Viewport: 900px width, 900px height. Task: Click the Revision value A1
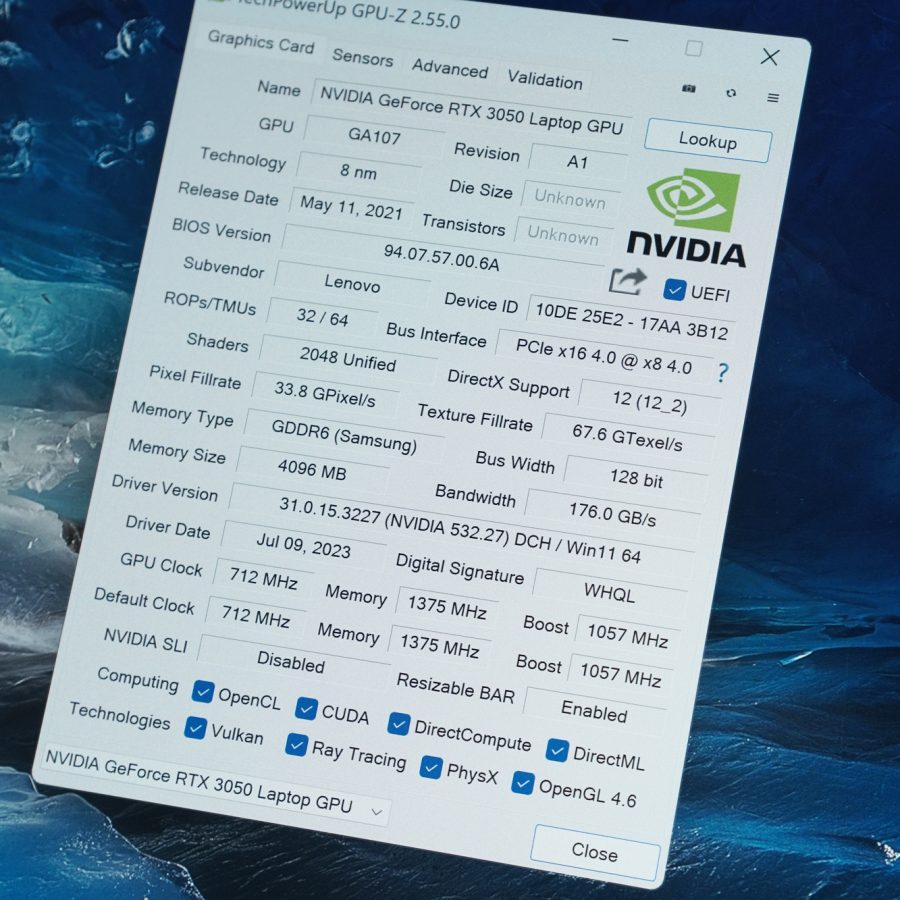(x=577, y=162)
